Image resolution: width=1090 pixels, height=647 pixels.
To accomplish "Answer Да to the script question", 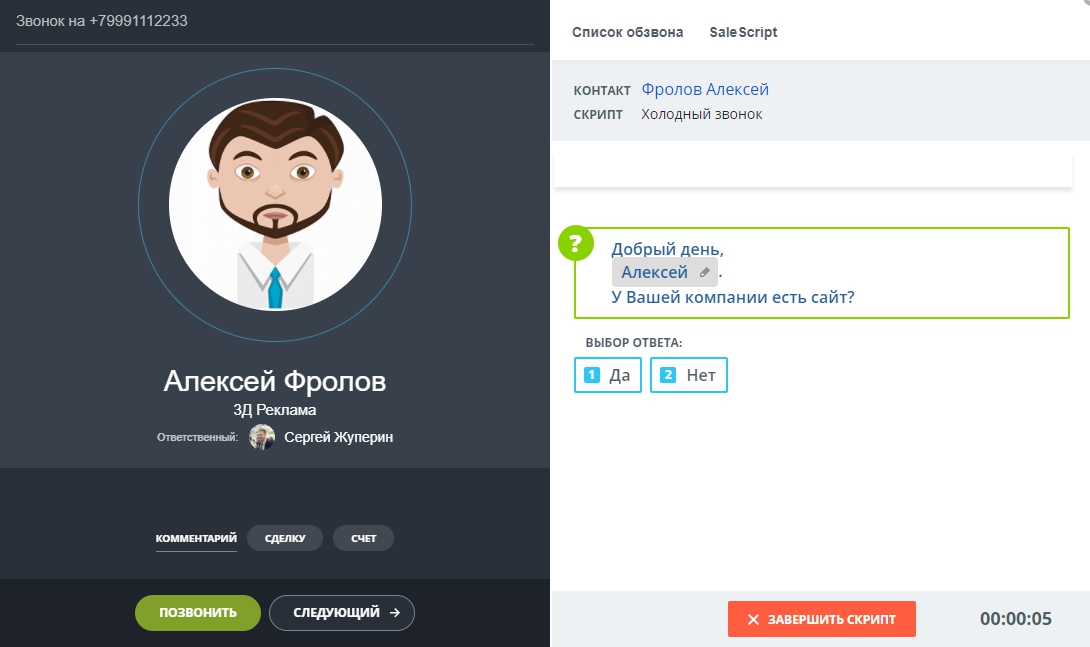I will [608, 375].
